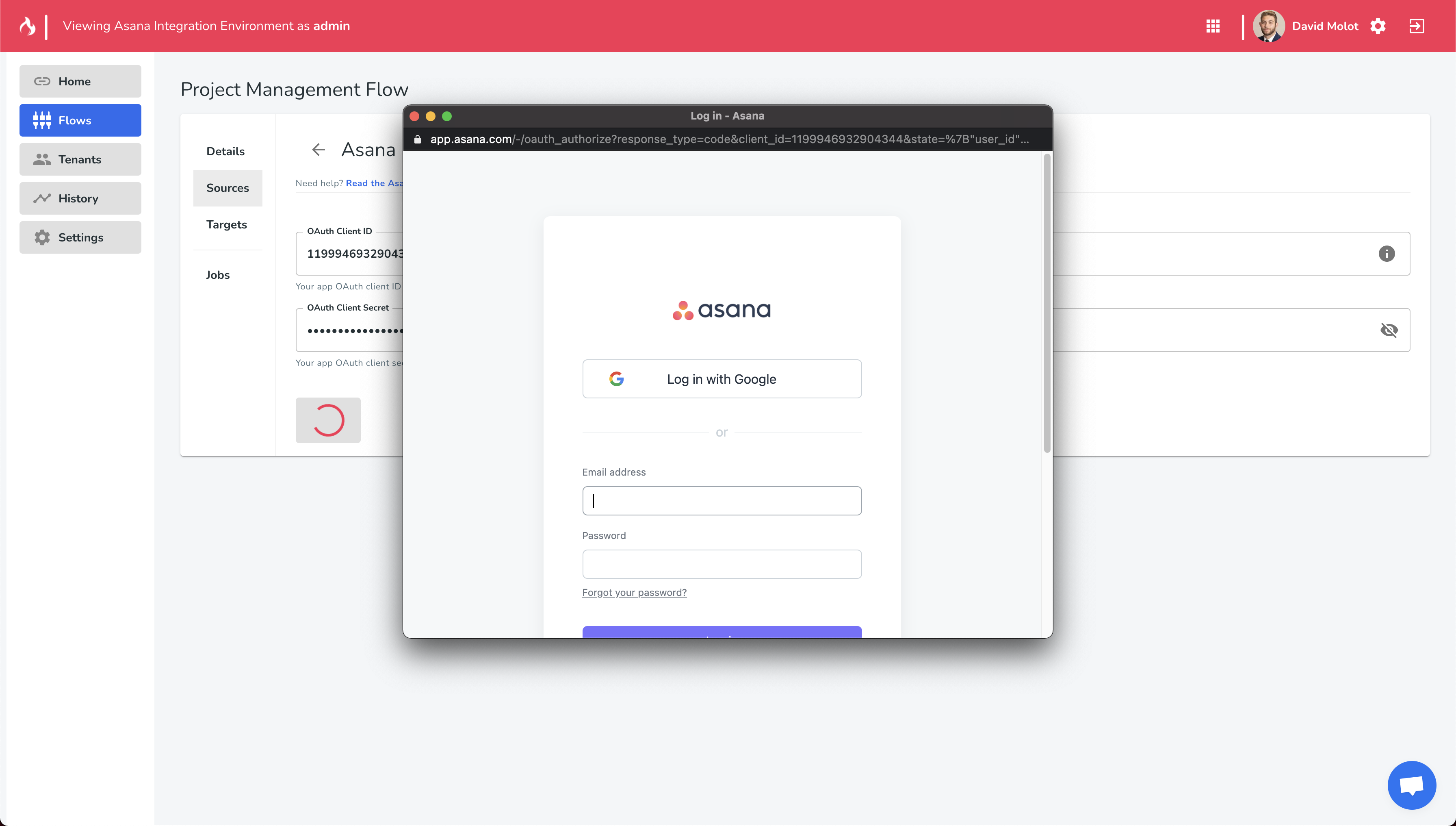The width and height of the screenshot is (1456, 826).
Task: Select Flows in sidebar
Action: click(x=80, y=120)
